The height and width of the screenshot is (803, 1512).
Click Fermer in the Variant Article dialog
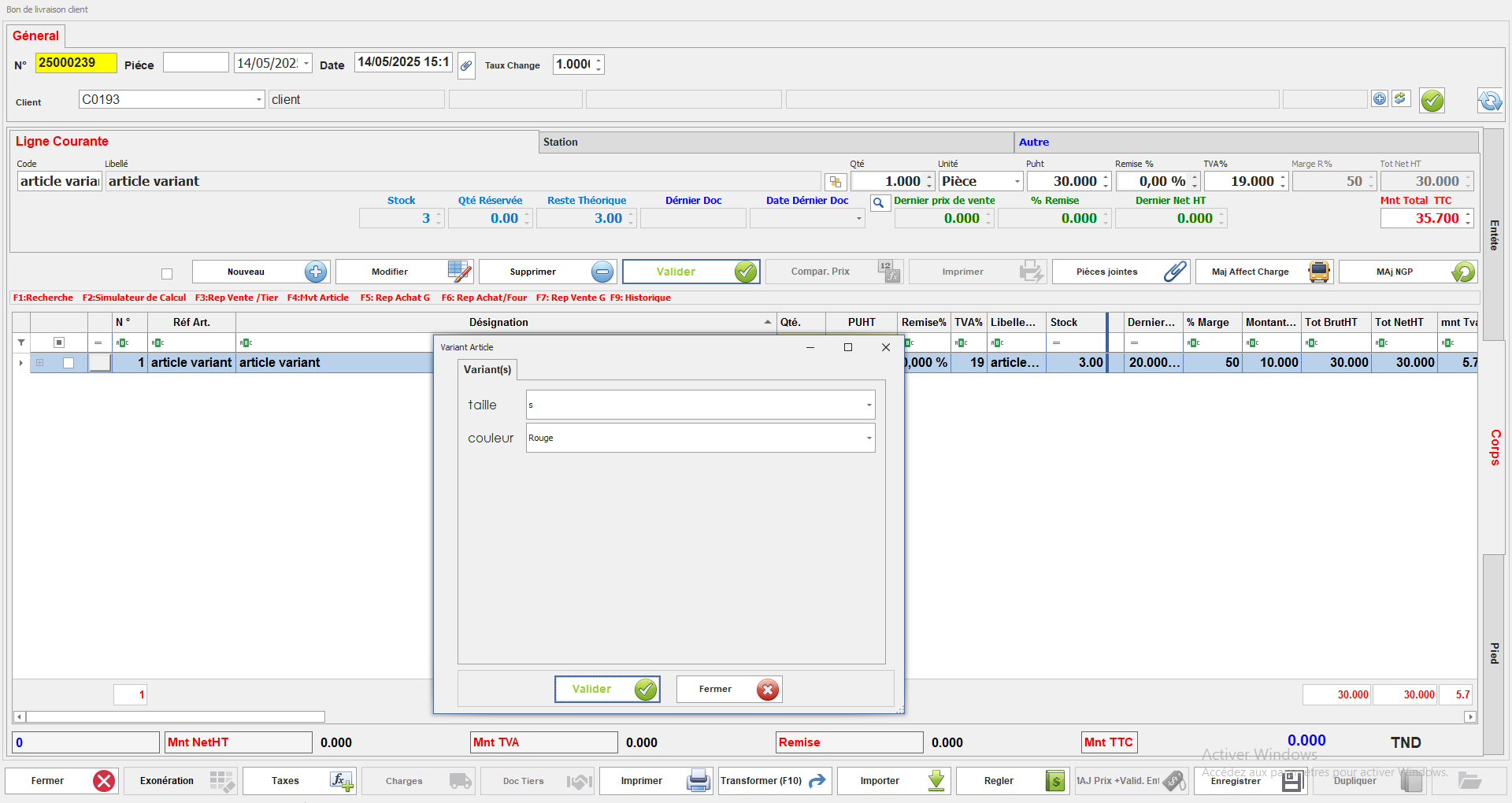tap(728, 690)
